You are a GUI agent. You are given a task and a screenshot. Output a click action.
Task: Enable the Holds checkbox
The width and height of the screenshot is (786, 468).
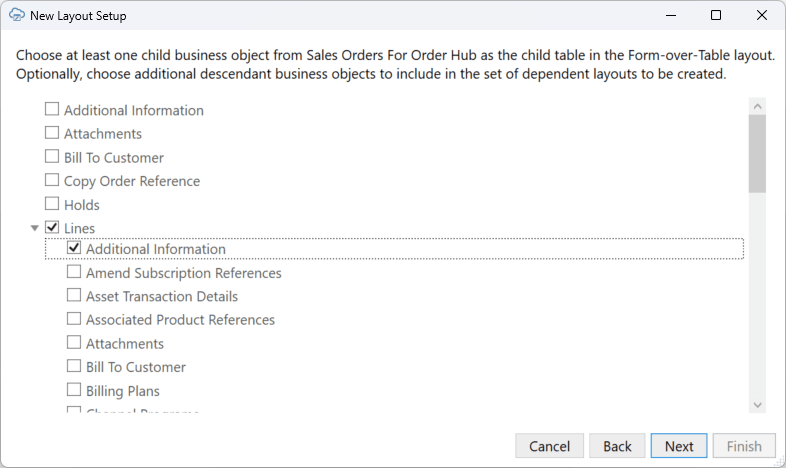point(52,204)
